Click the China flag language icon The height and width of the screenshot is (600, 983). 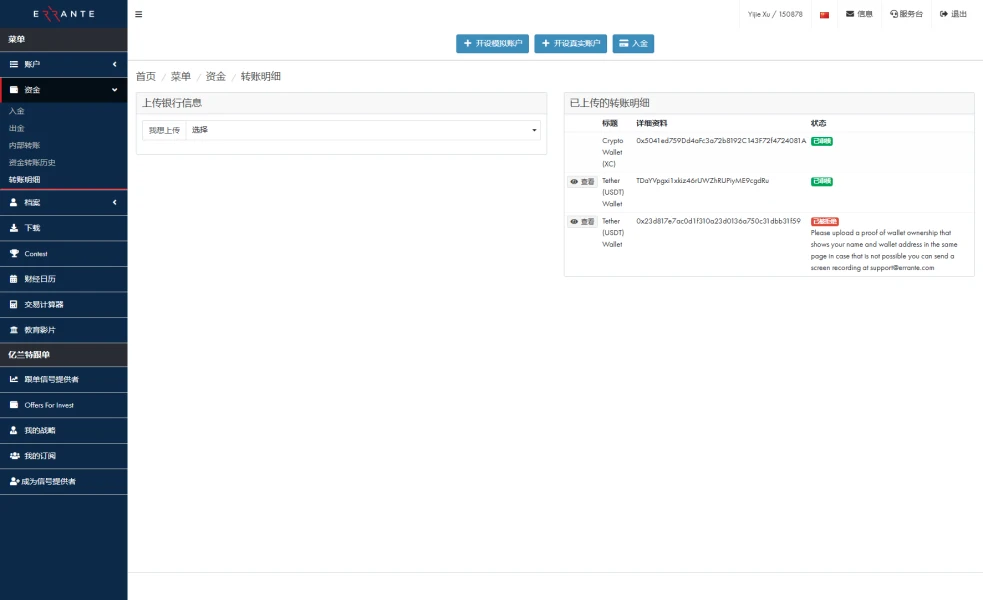824,15
